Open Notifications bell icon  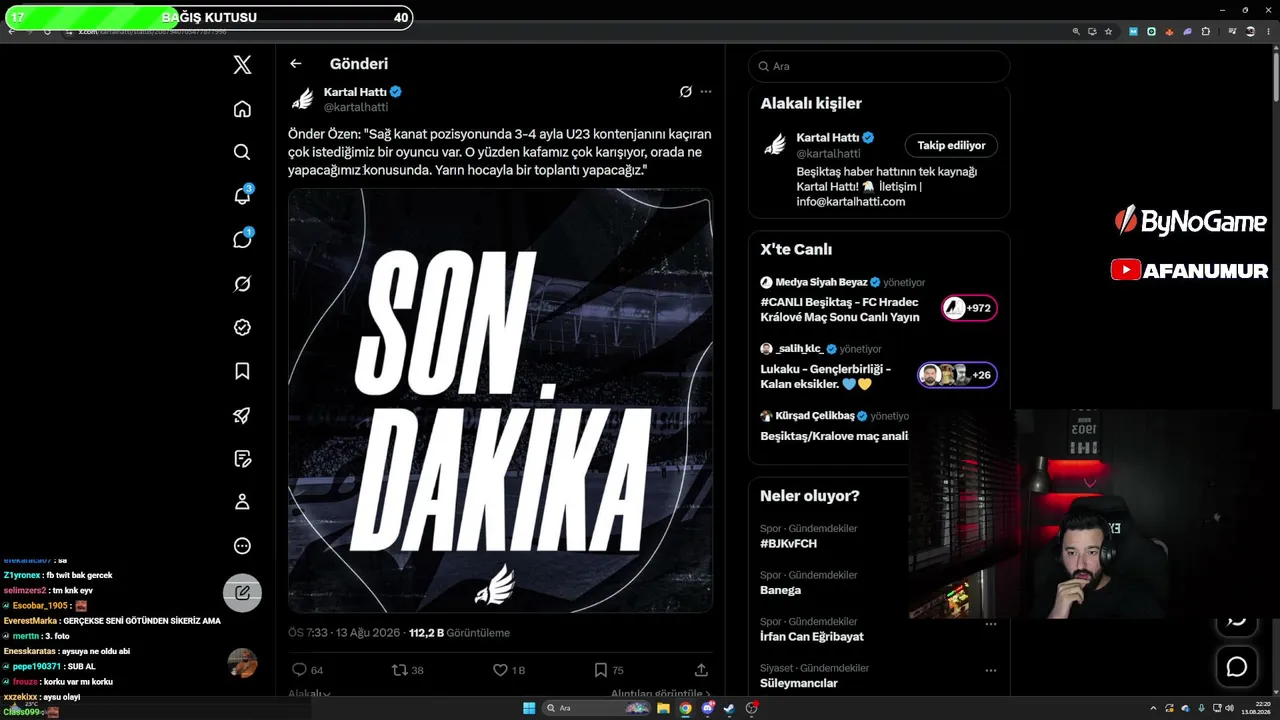tap(242, 195)
